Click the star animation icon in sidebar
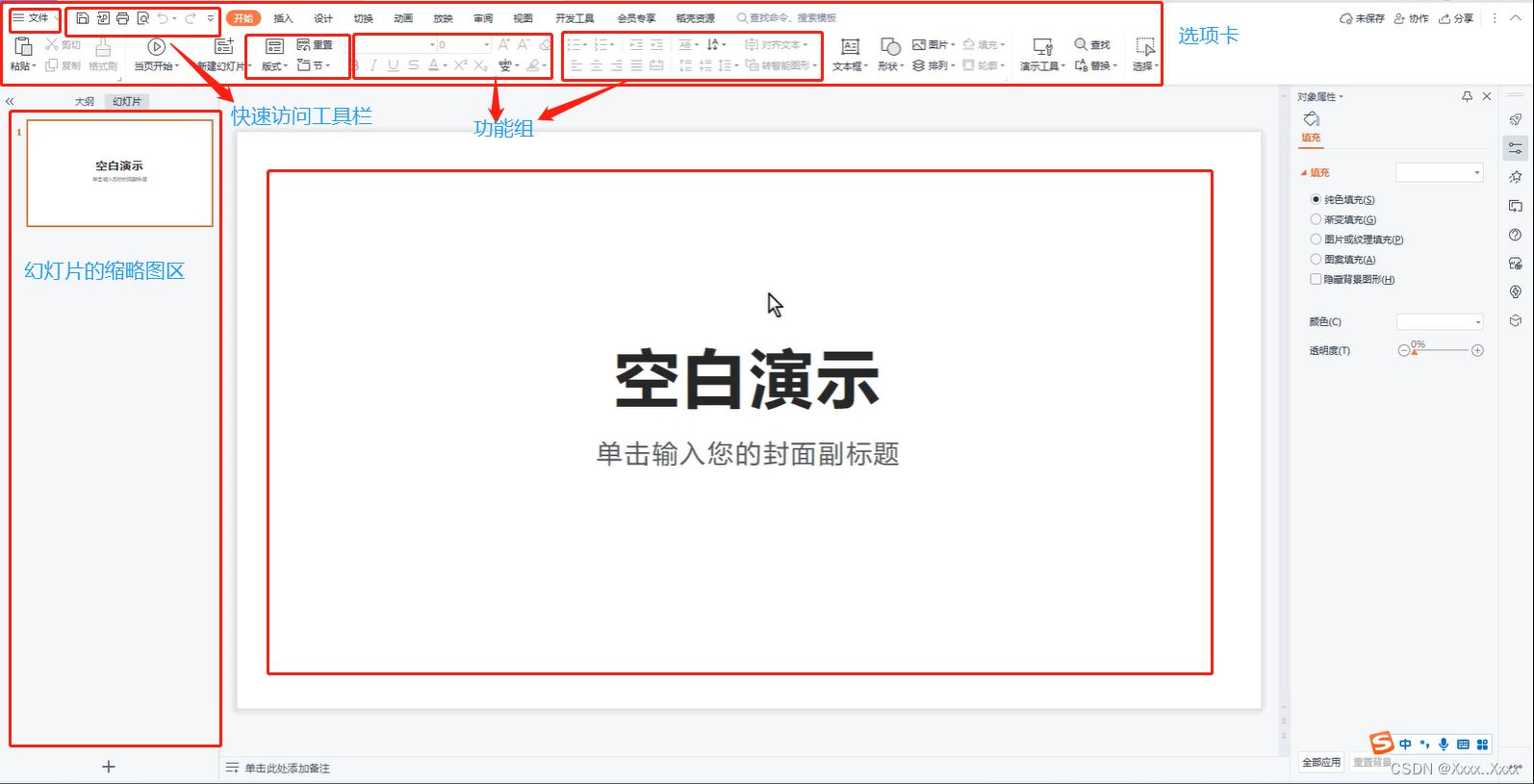1534x784 pixels. (1516, 177)
